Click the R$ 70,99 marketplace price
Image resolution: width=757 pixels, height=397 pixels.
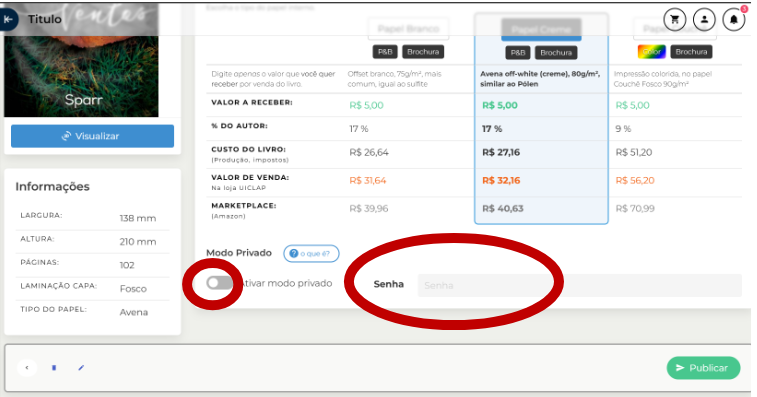[635, 209]
